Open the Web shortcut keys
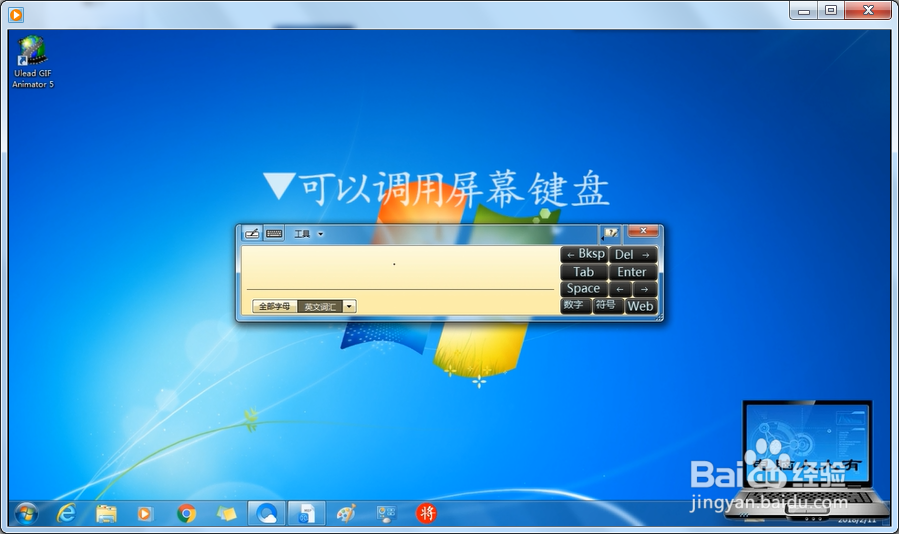Screen dimensions: 899x534 [641, 306]
